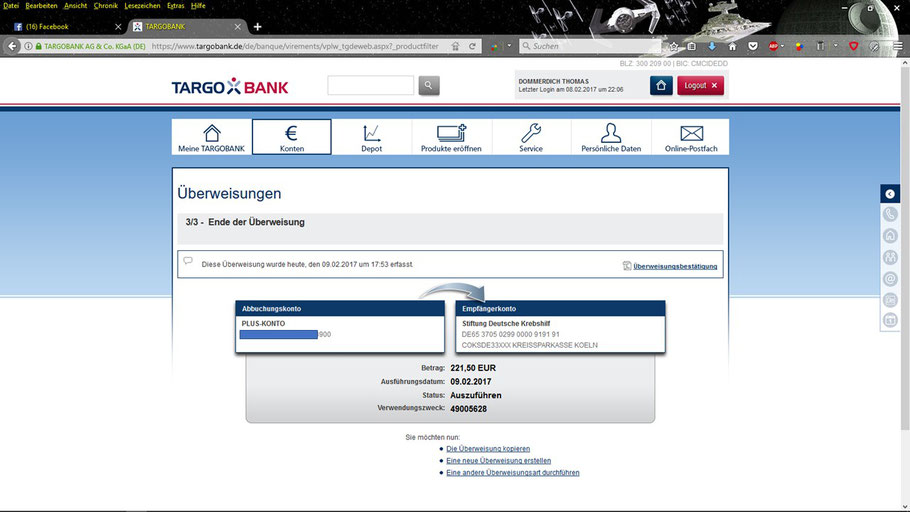Reload the page with the refresh icon
The width and height of the screenshot is (910, 512).
point(472,46)
